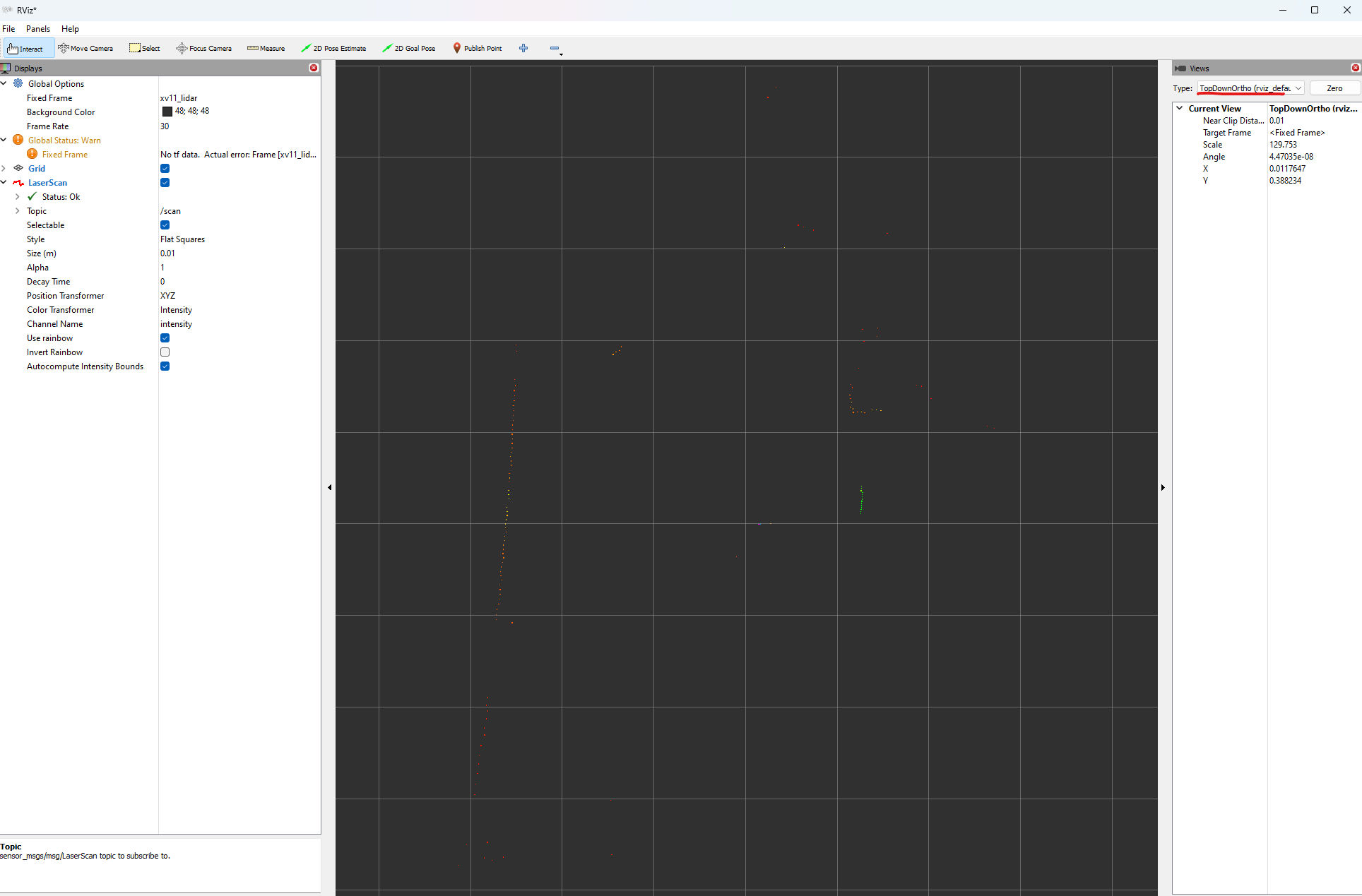Image resolution: width=1362 pixels, height=896 pixels.
Task: Click the Fixed Frame warning icon
Action: [32, 154]
